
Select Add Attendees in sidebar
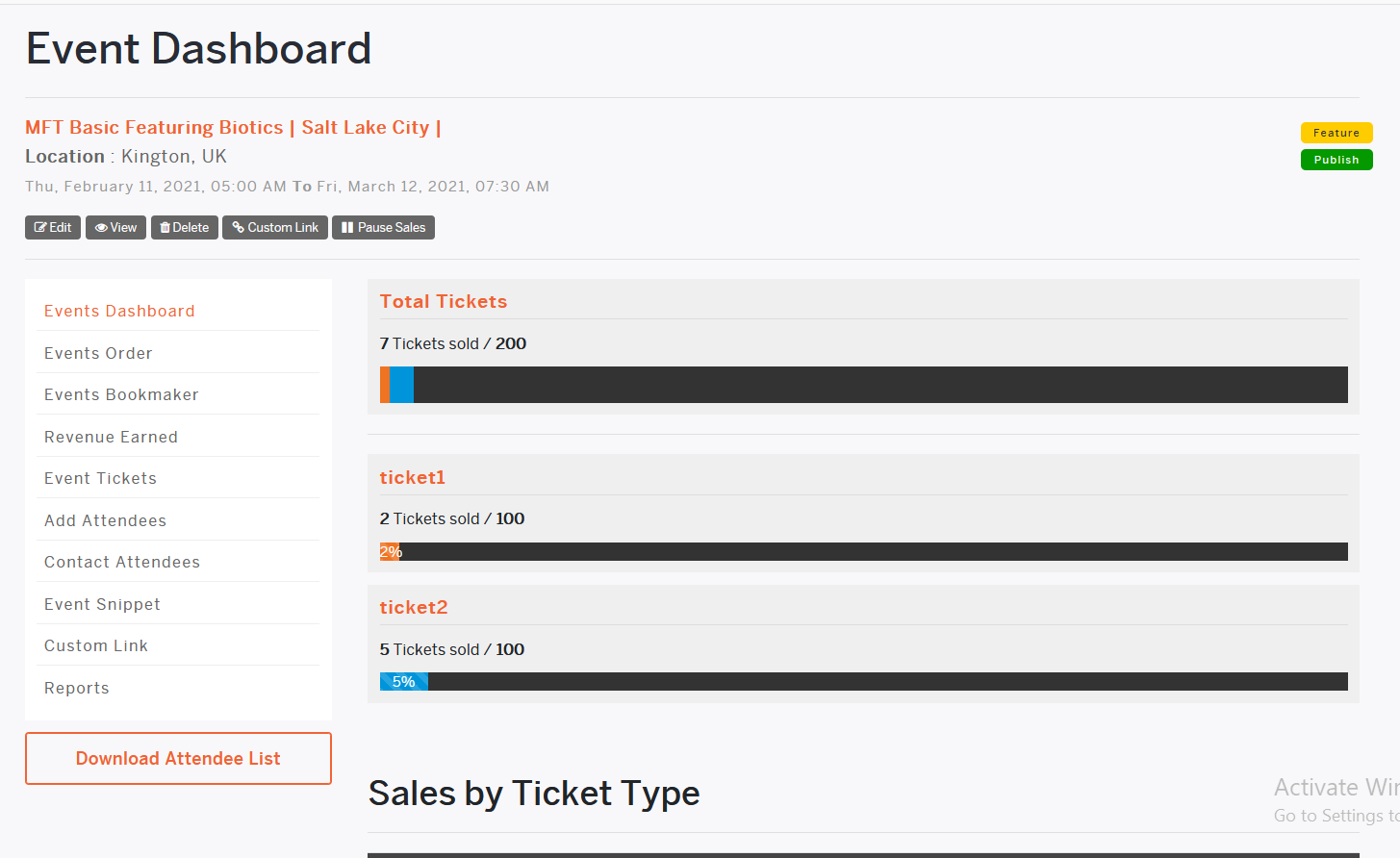[x=105, y=520]
